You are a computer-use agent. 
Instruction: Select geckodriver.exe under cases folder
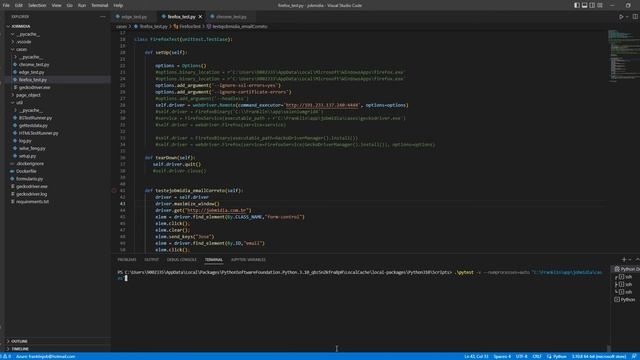(x=34, y=87)
